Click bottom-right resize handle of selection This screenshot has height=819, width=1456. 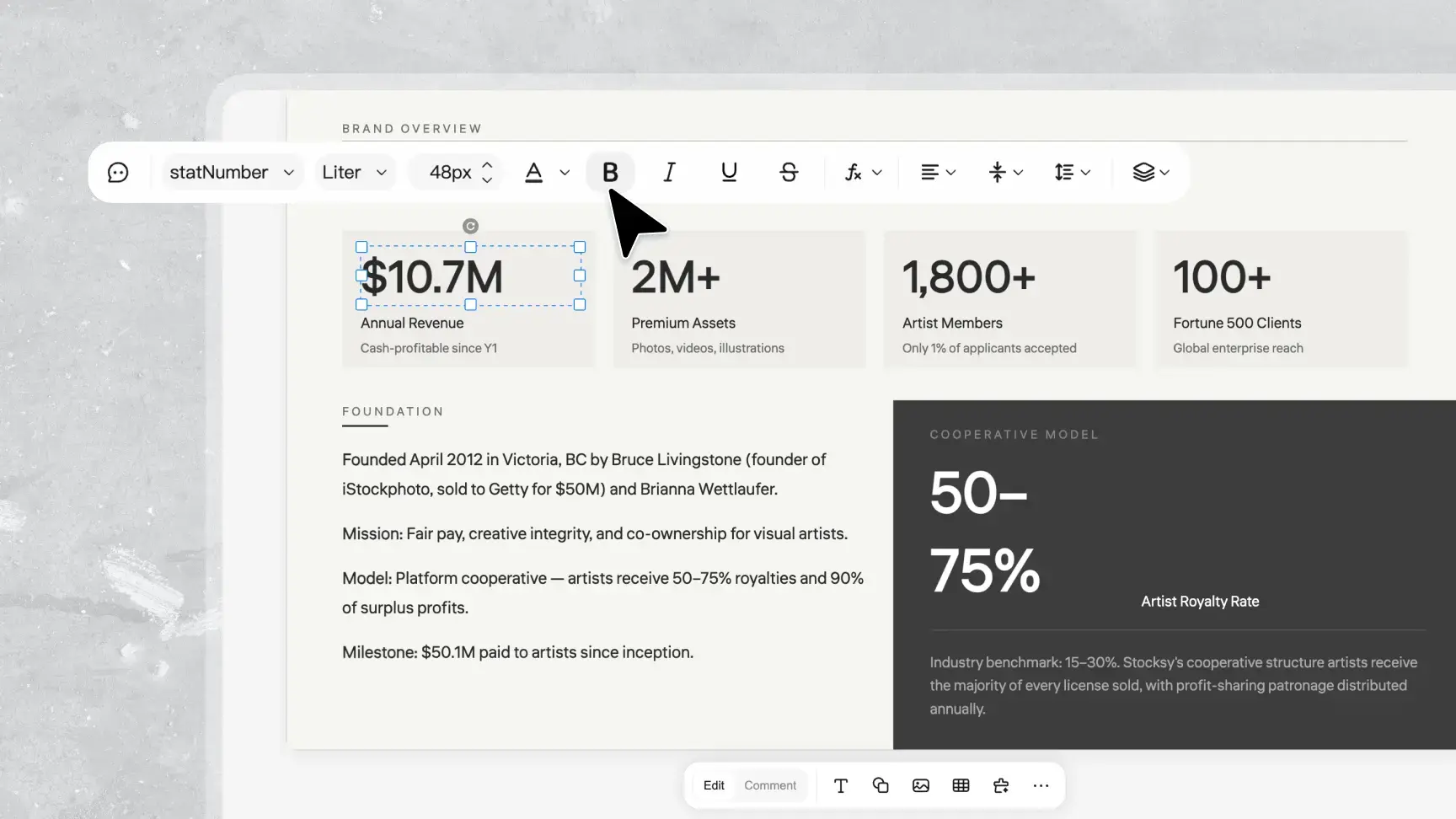(580, 305)
